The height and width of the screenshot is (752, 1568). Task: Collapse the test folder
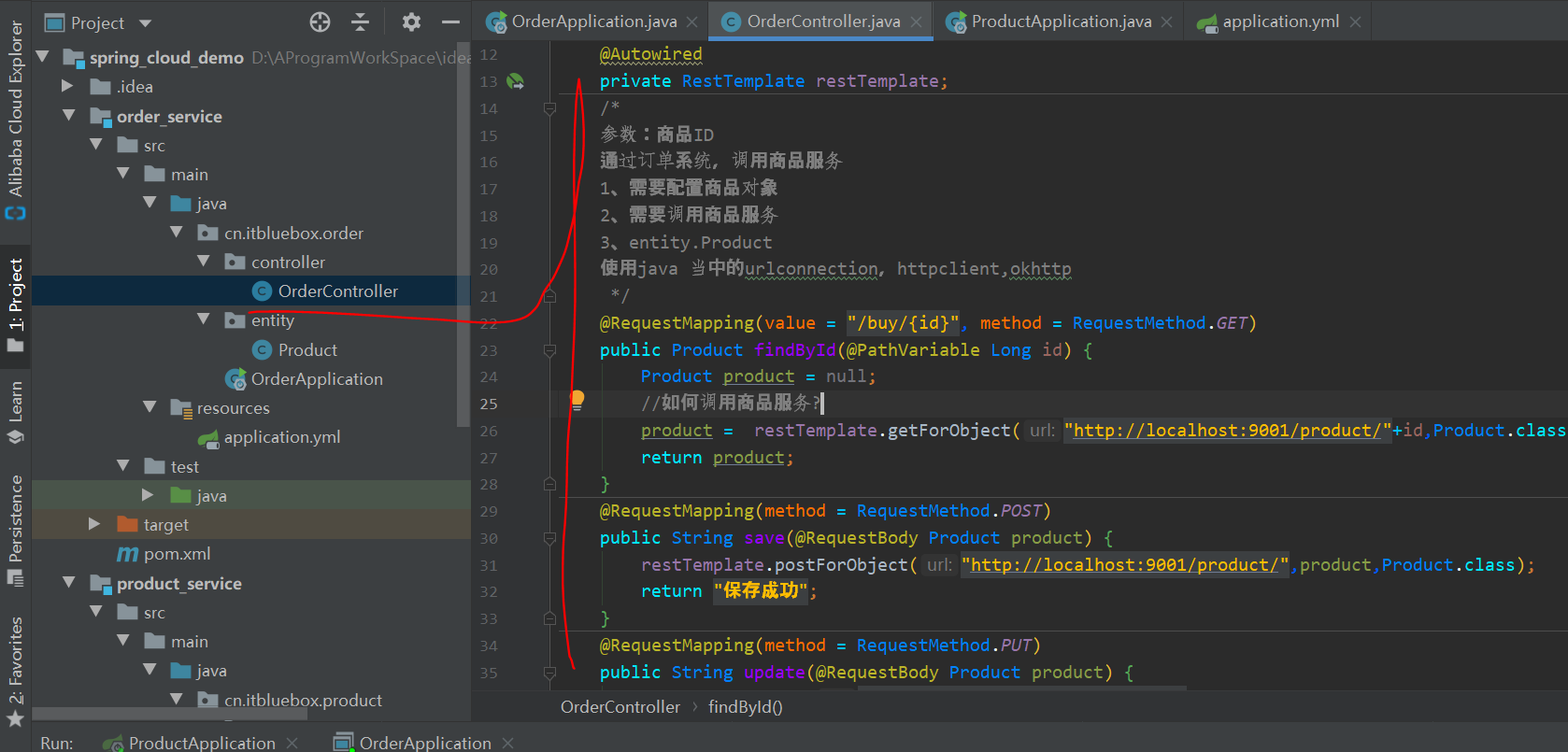tap(123, 466)
